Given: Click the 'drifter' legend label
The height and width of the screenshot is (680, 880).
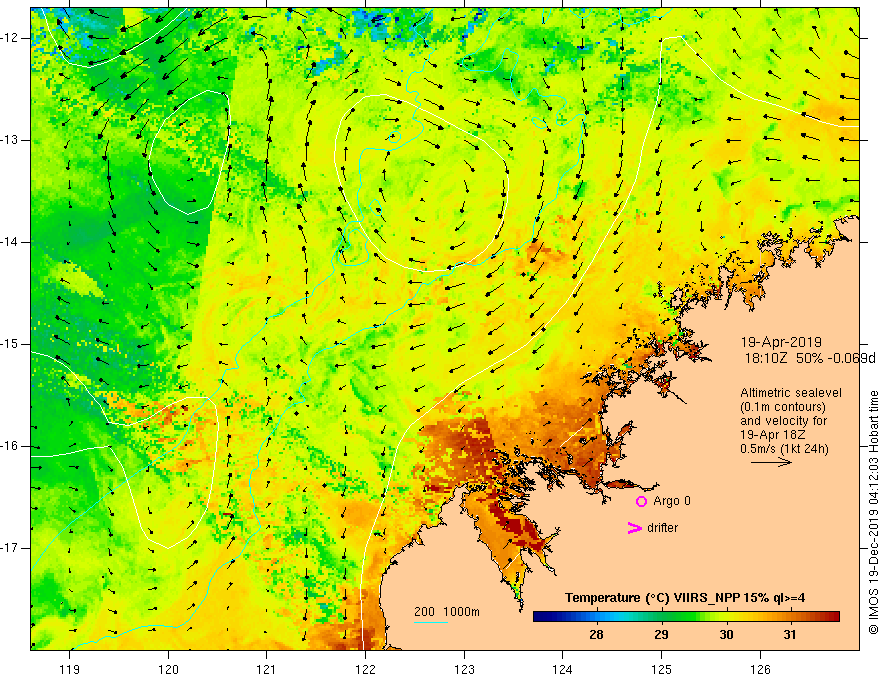Looking at the screenshot, I should click(662, 528).
